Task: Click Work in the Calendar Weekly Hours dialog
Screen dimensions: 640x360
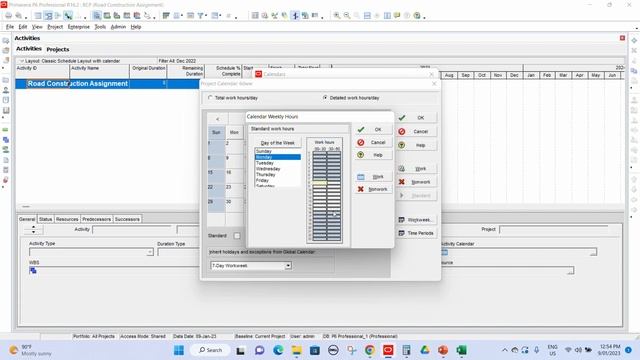Action: pyautogui.click(x=373, y=177)
